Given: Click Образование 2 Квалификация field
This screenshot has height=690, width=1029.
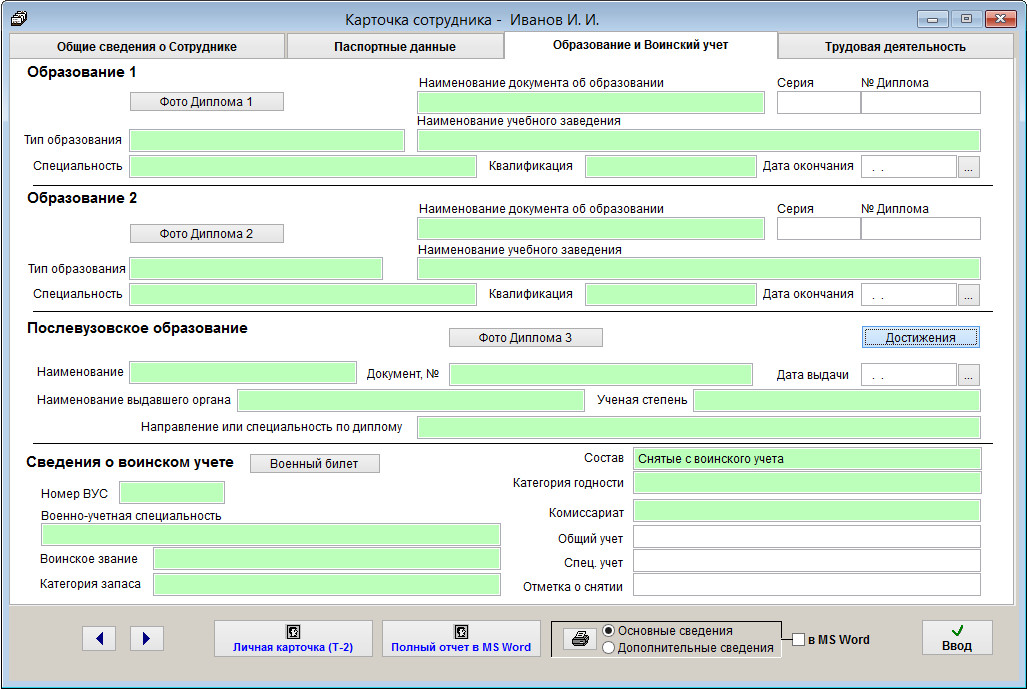Looking at the screenshot, I should click(671, 295).
